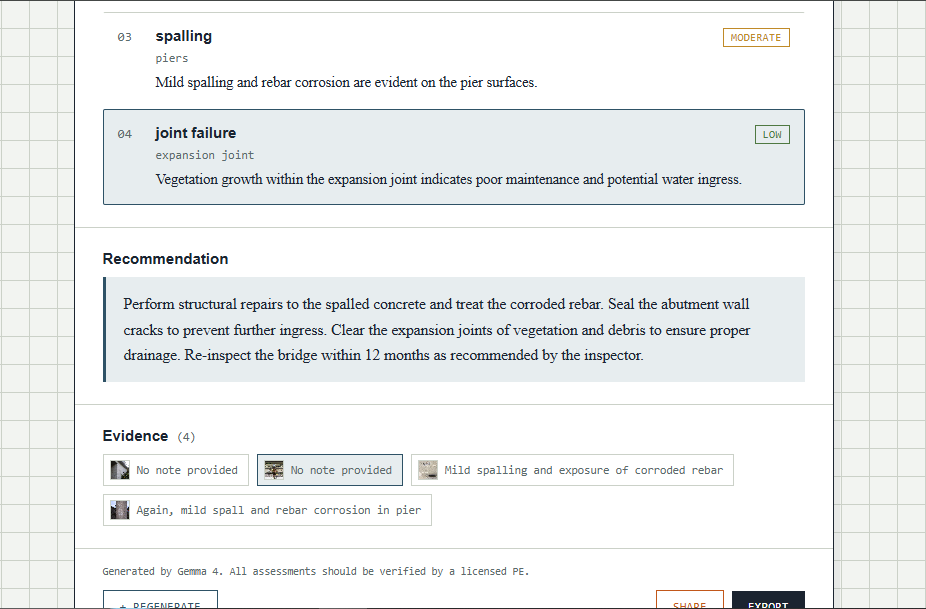Click the 'expansion joint' component label

(x=205, y=155)
